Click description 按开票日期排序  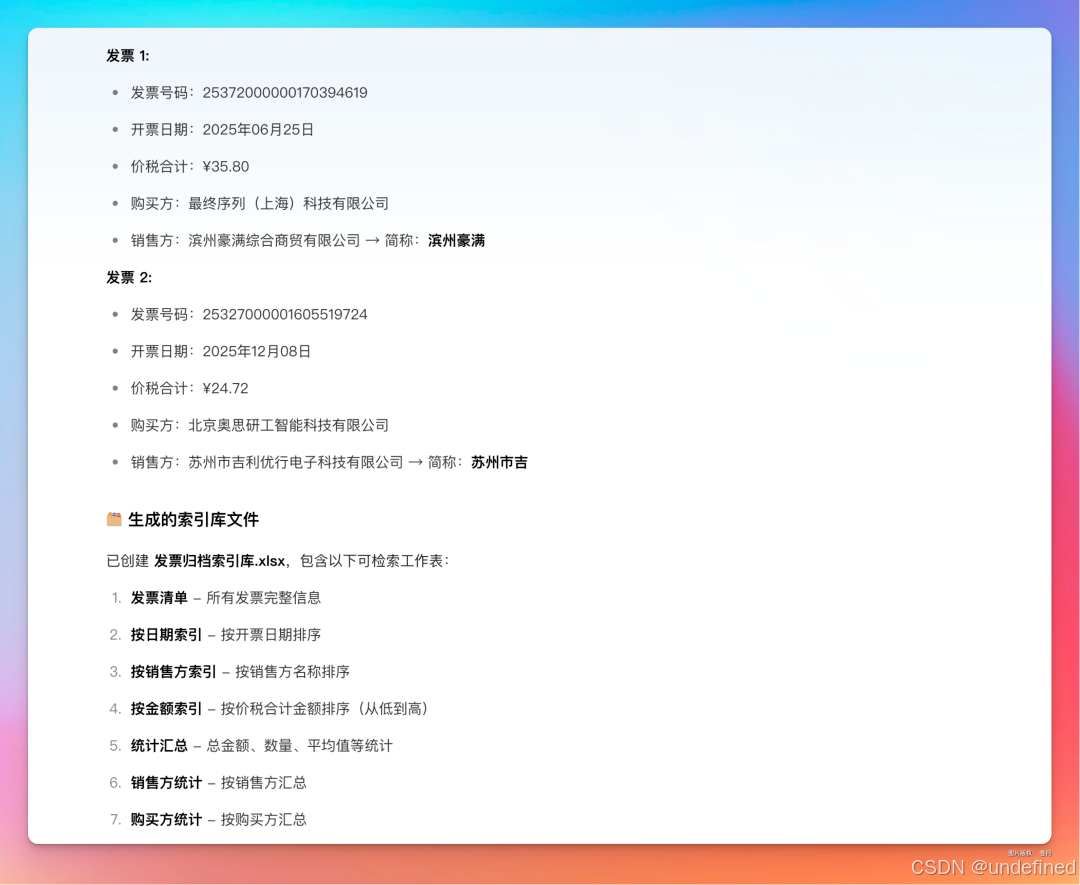click(271, 635)
